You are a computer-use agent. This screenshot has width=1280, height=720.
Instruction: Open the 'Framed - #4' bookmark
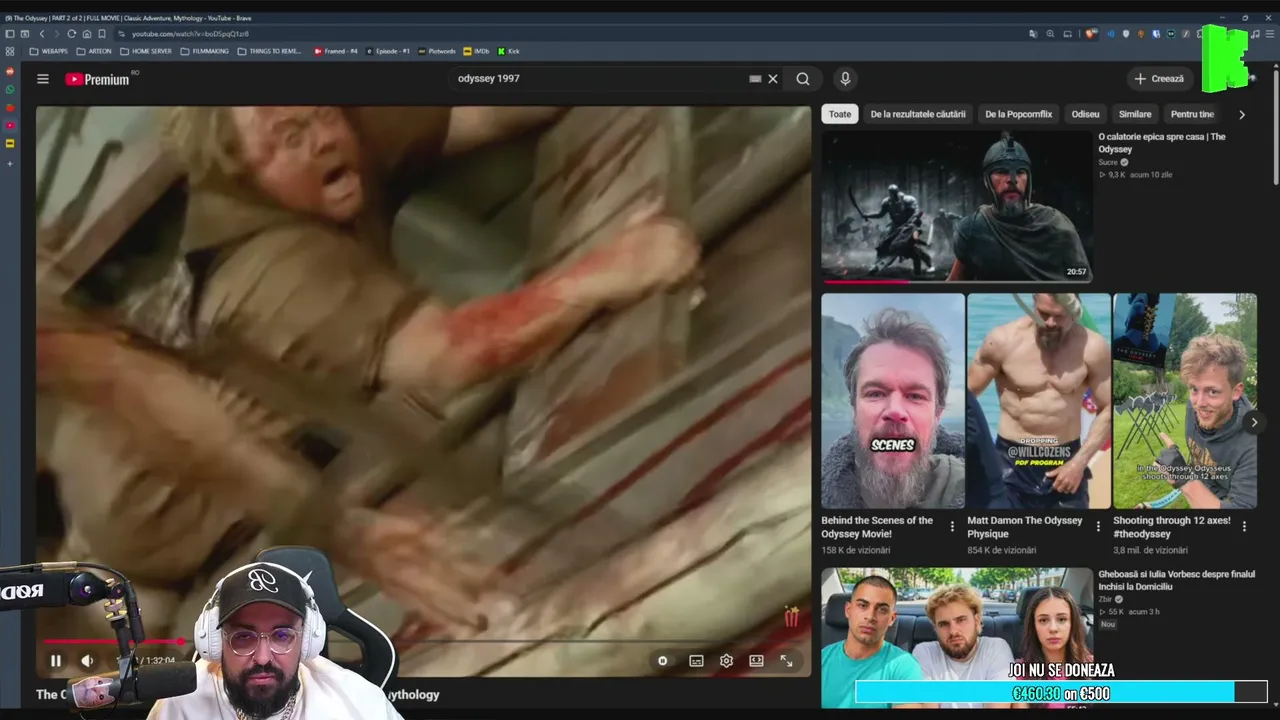[x=336, y=51]
